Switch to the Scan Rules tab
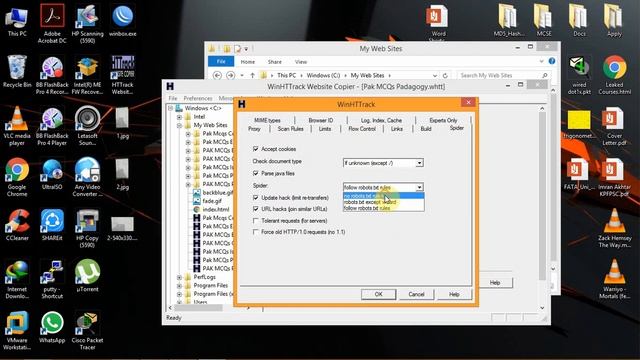This screenshot has height=360, width=640. [x=290, y=129]
